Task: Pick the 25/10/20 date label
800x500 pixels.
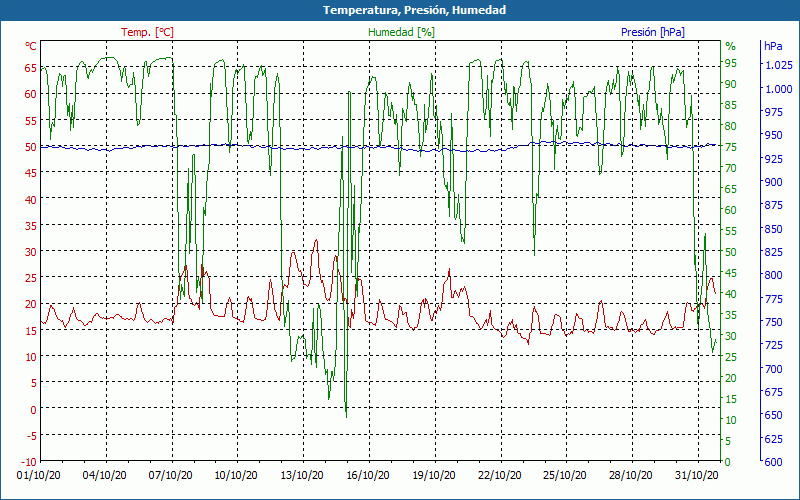Action: pos(564,475)
